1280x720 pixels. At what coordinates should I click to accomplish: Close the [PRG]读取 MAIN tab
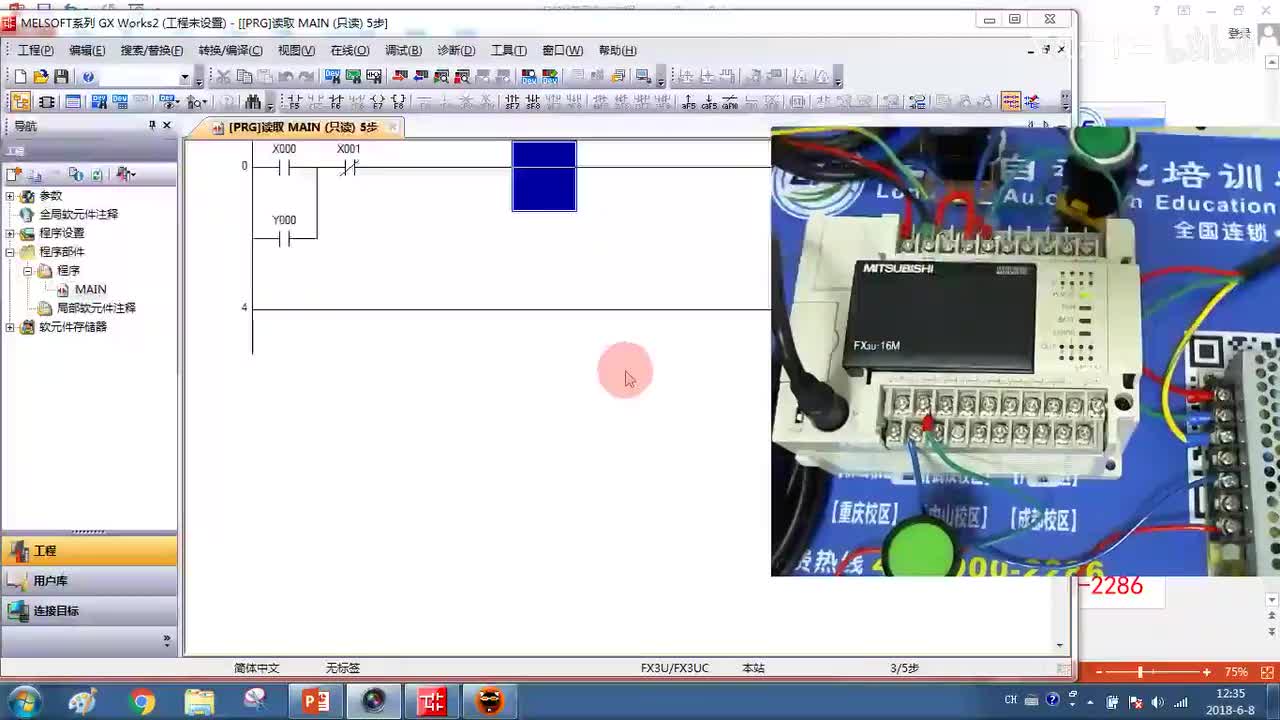(393, 127)
